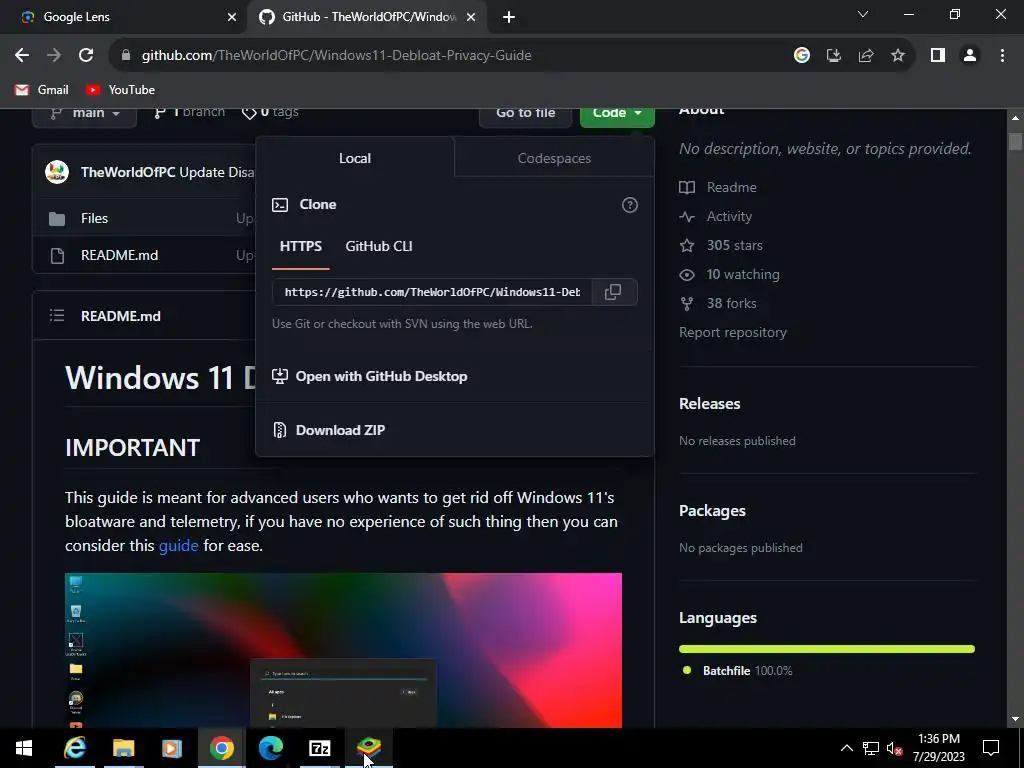Click the Batchfile language entry
Screen dimensions: 1024x768
[x=737, y=671]
